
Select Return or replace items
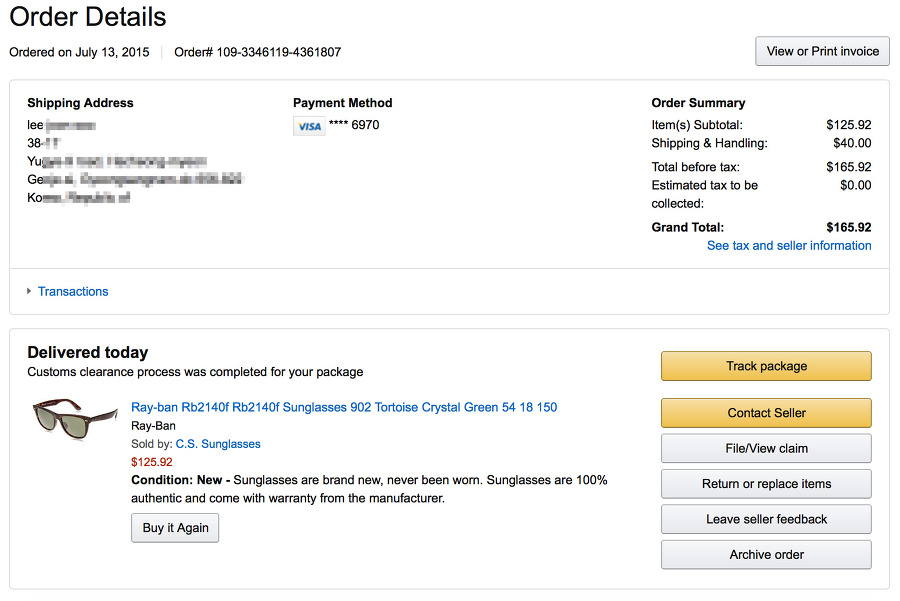point(766,484)
